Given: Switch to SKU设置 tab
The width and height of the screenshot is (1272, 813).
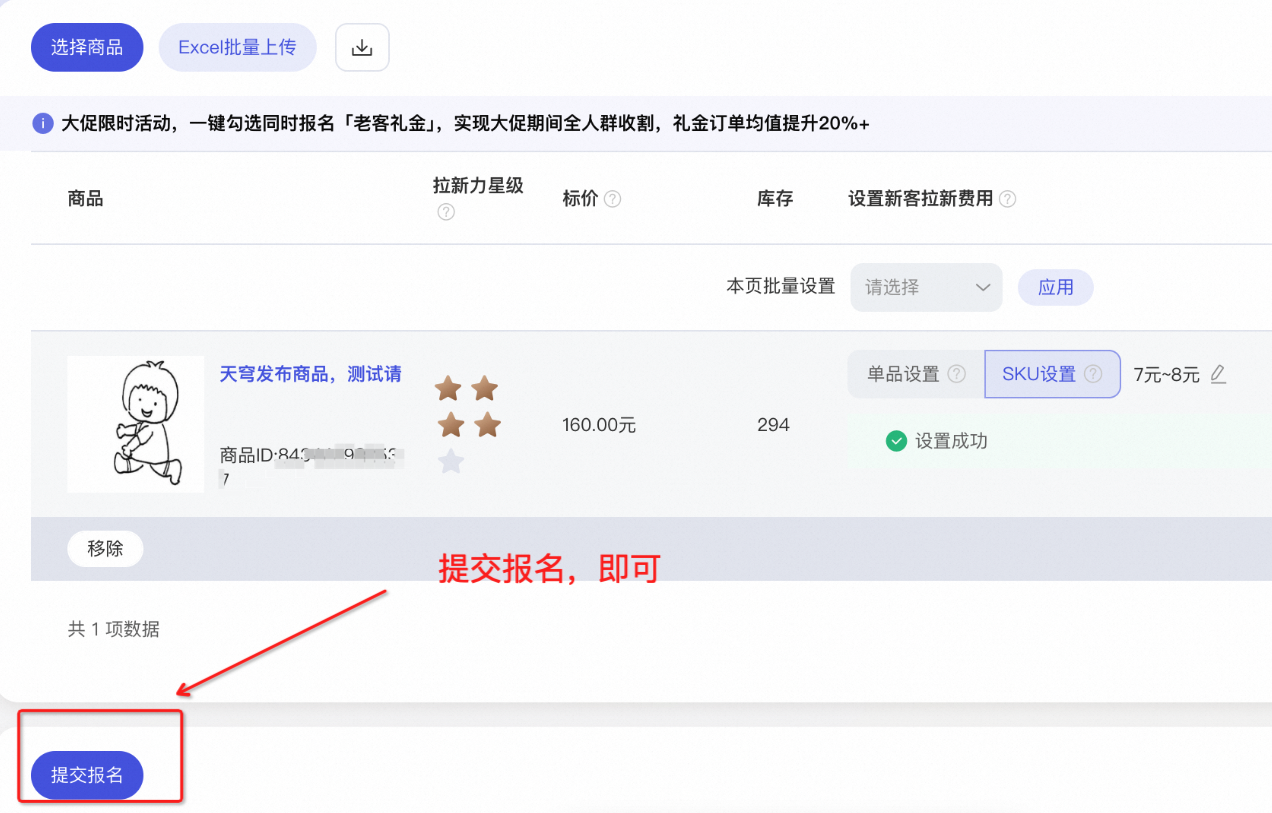Looking at the screenshot, I should pos(1052,374).
